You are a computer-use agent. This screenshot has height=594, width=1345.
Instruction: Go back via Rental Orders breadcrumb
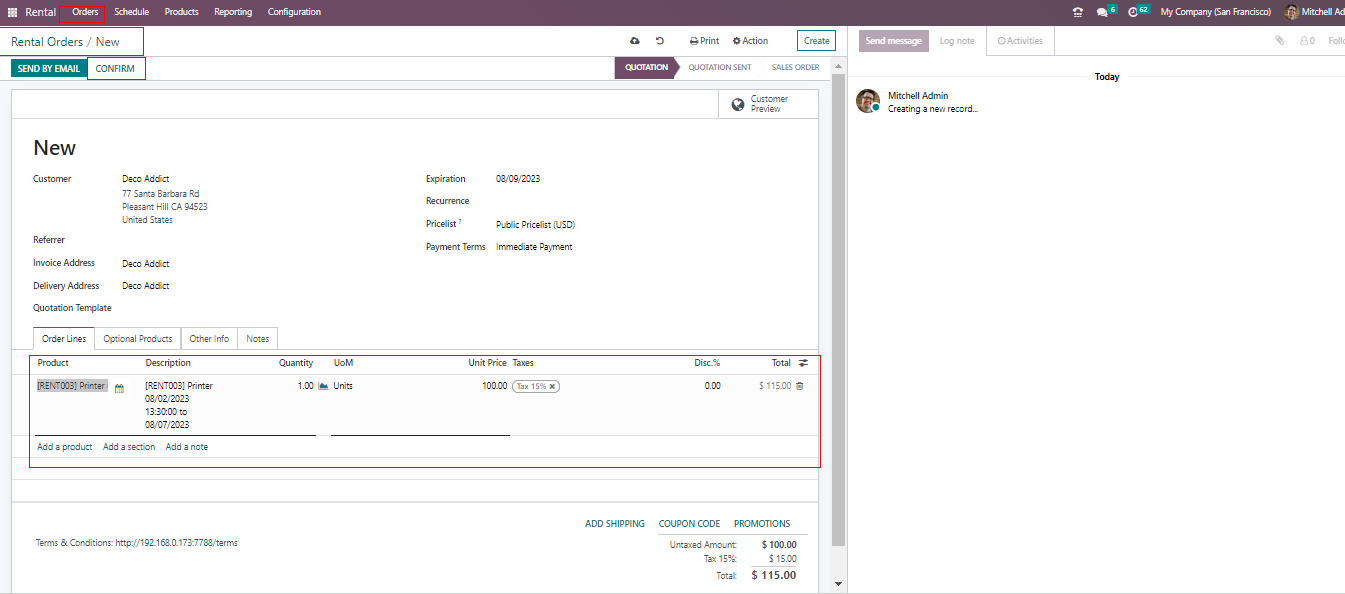click(x=47, y=42)
